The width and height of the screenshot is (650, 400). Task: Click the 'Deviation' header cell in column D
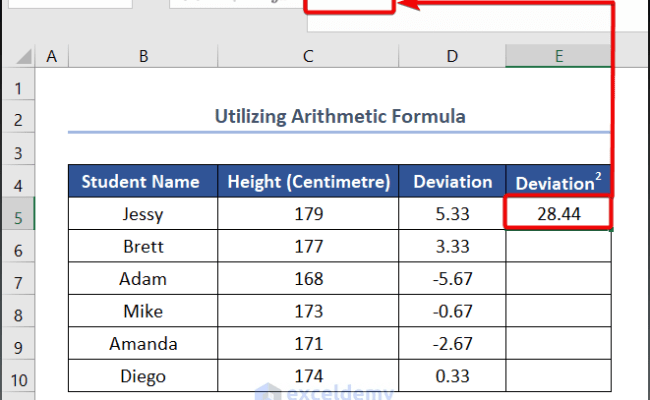pyautogui.click(x=452, y=181)
